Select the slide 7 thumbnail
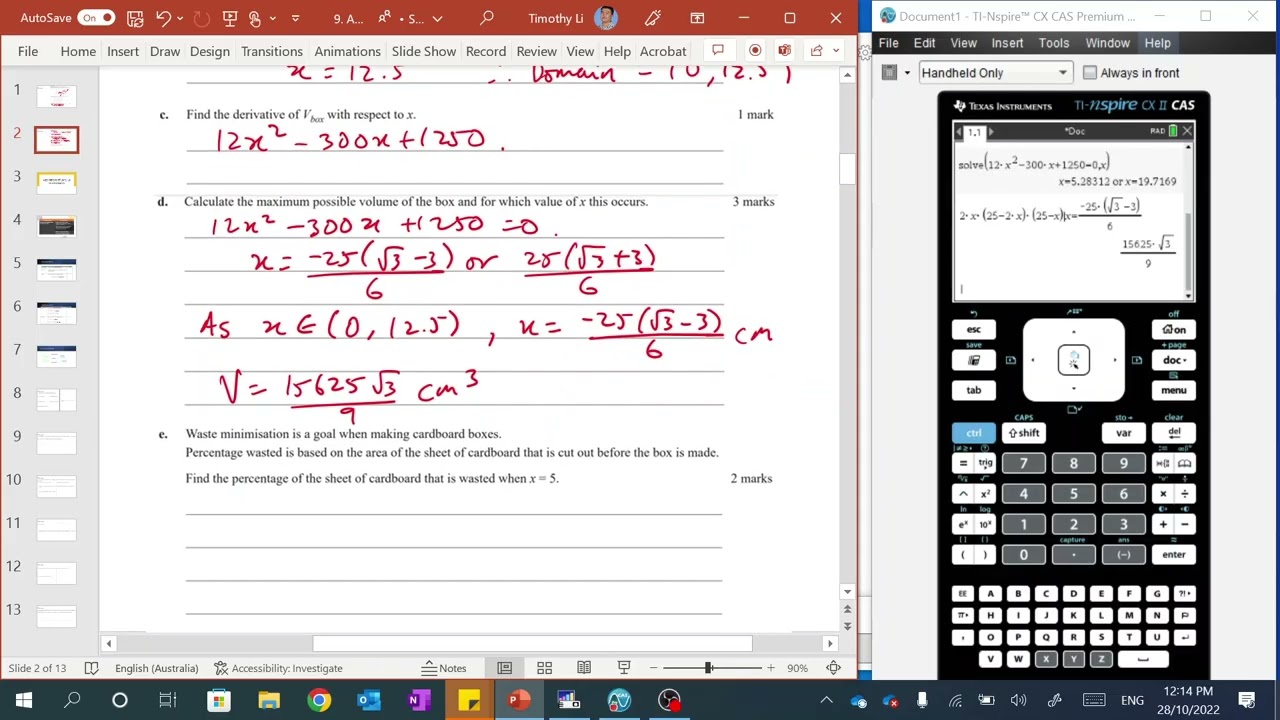Image resolution: width=1280 pixels, height=720 pixels. click(x=56, y=354)
